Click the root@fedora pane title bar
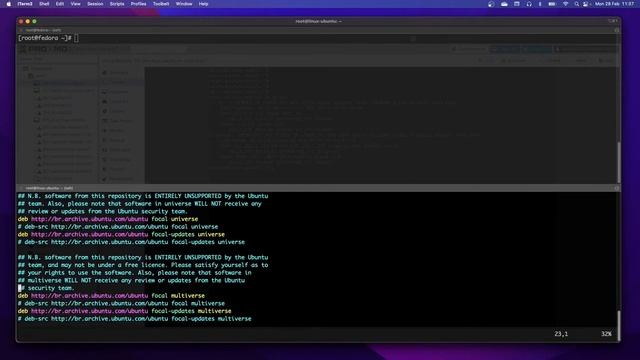The image size is (640, 360). (x=318, y=30)
